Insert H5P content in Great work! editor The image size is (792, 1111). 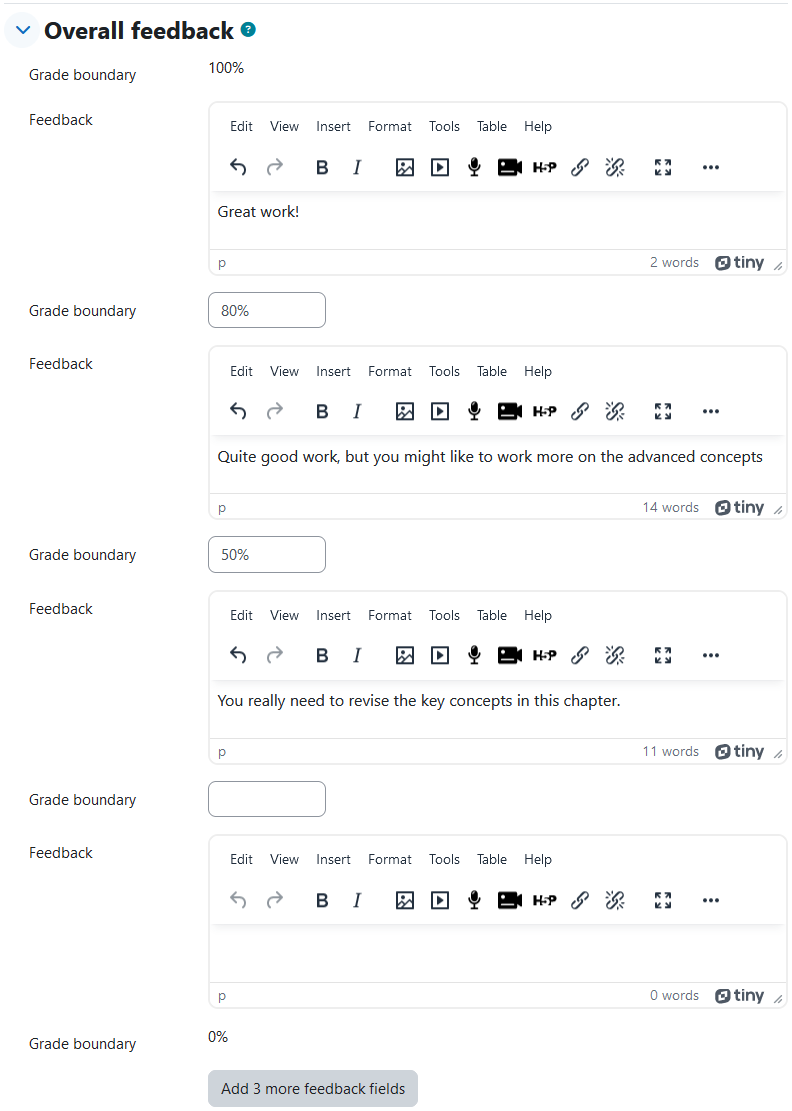[x=545, y=167]
